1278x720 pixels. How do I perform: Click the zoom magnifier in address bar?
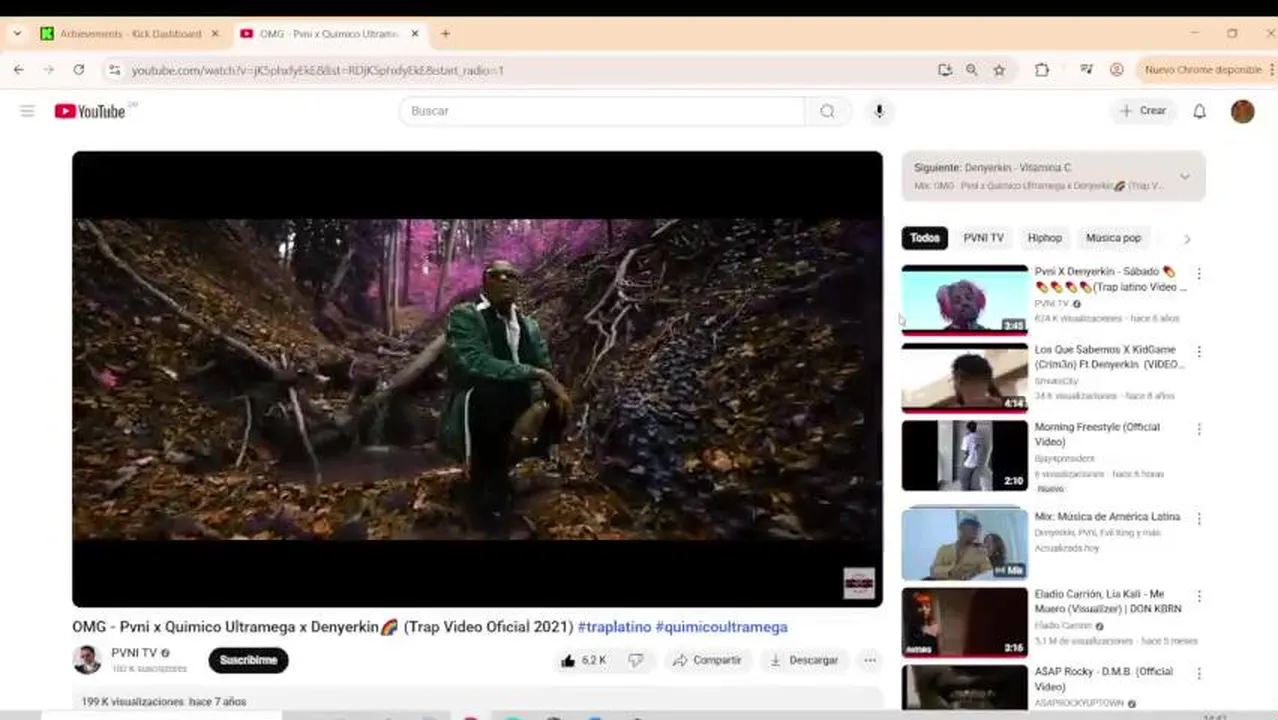(x=971, y=70)
